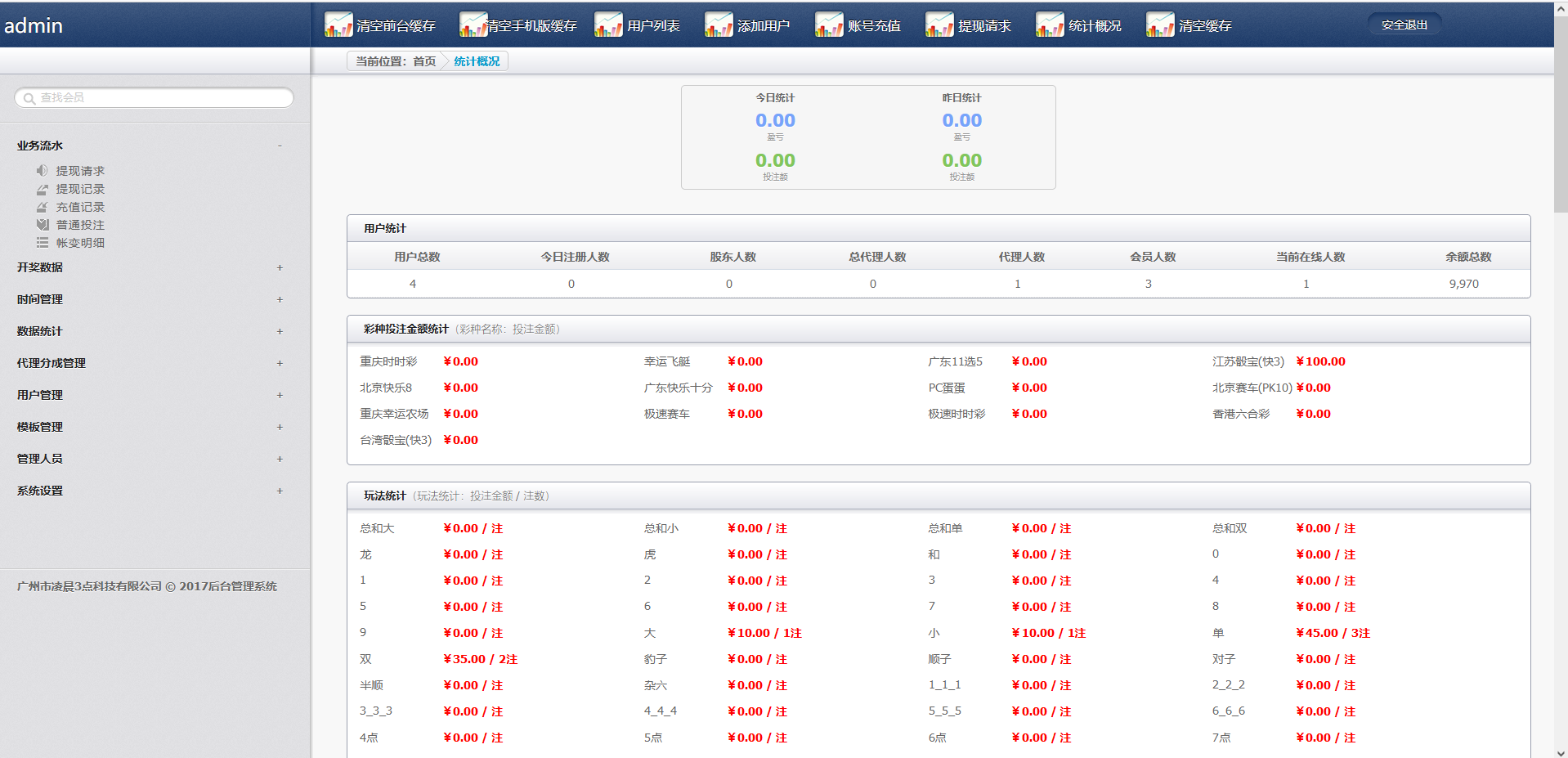Expand the 代理分成管理 sidebar section
This screenshot has width=1568, height=758.
280,363
